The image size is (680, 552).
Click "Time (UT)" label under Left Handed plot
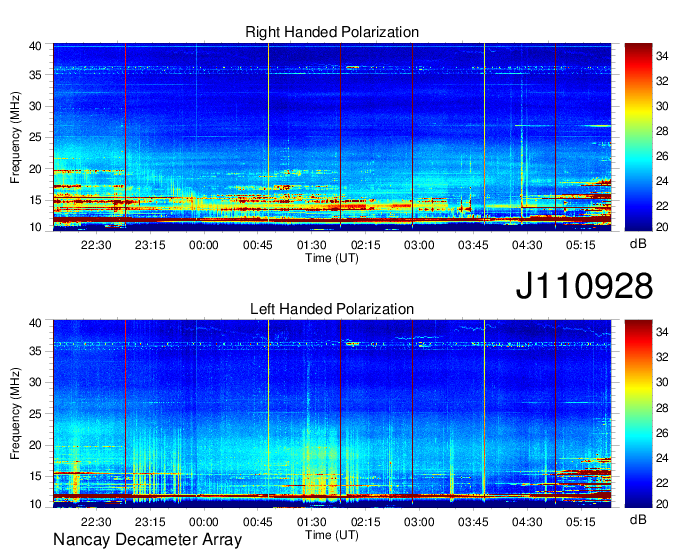(332, 535)
